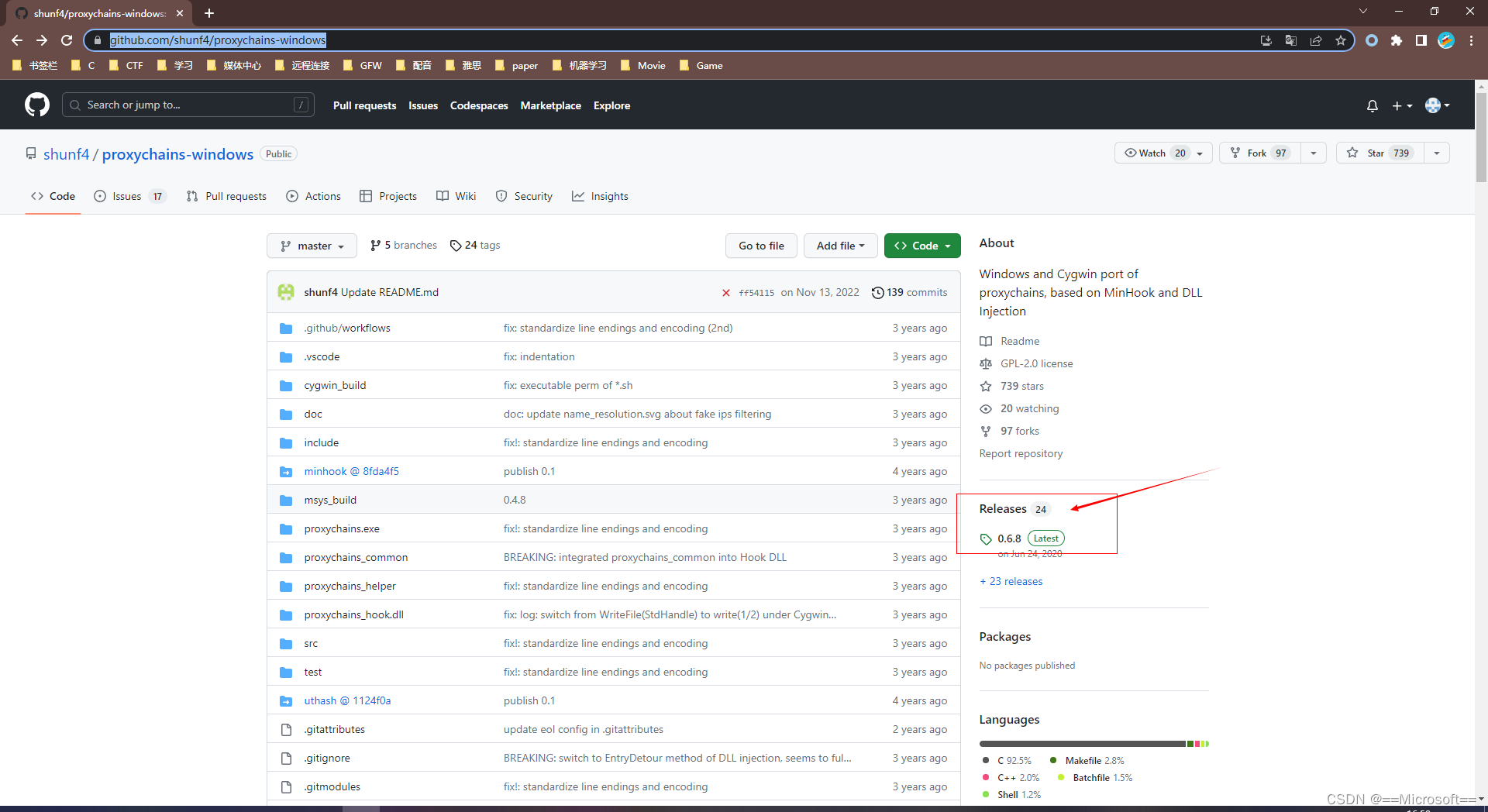Expand the Star lists dropdown arrow

pos(1437,153)
